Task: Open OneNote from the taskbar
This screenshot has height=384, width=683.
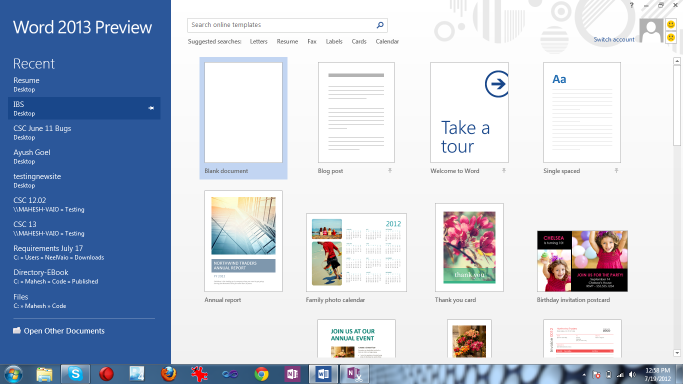Action: [292, 374]
